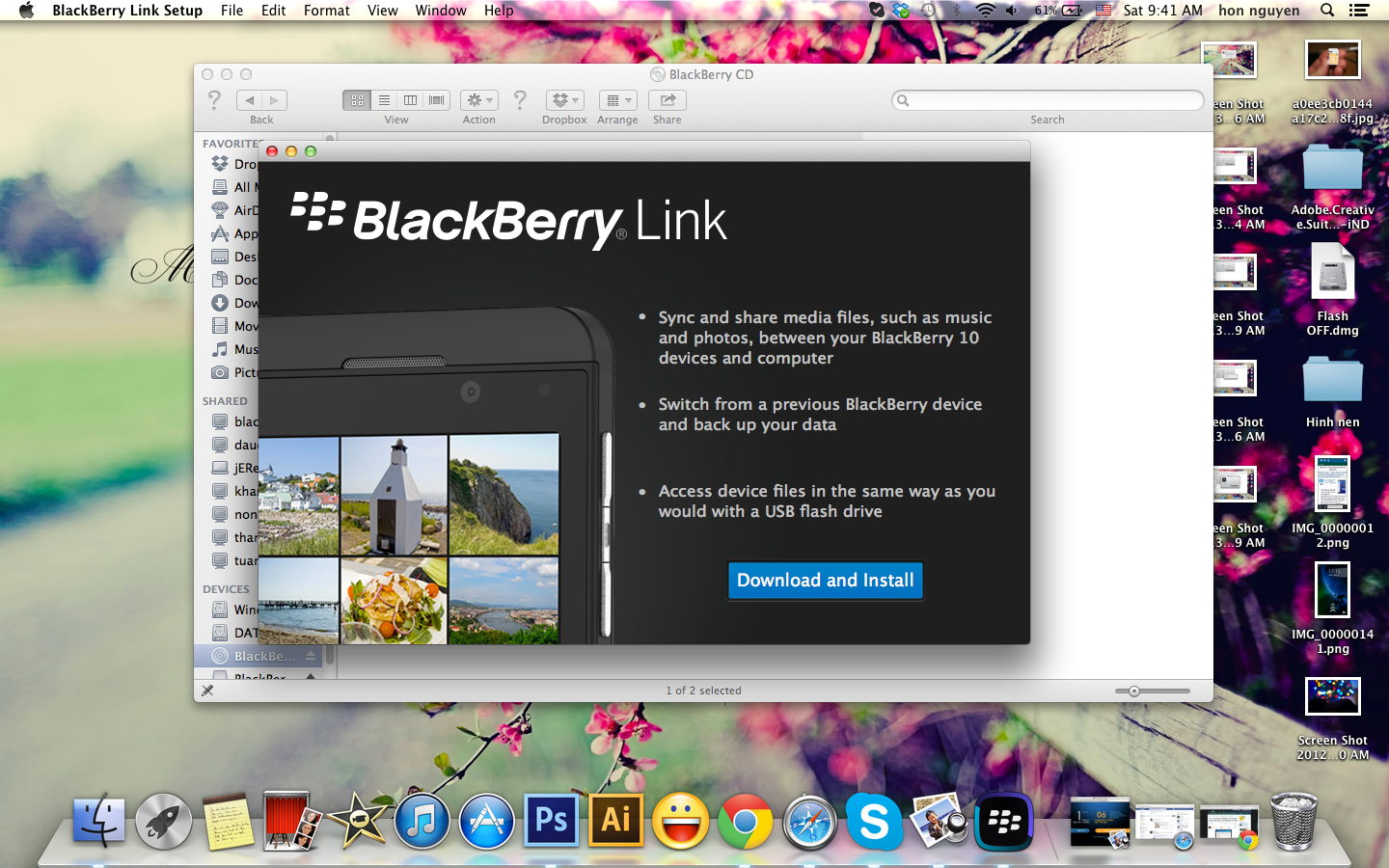Open Spotlight search in menu bar
Screen dimensions: 1389x868
1327,11
